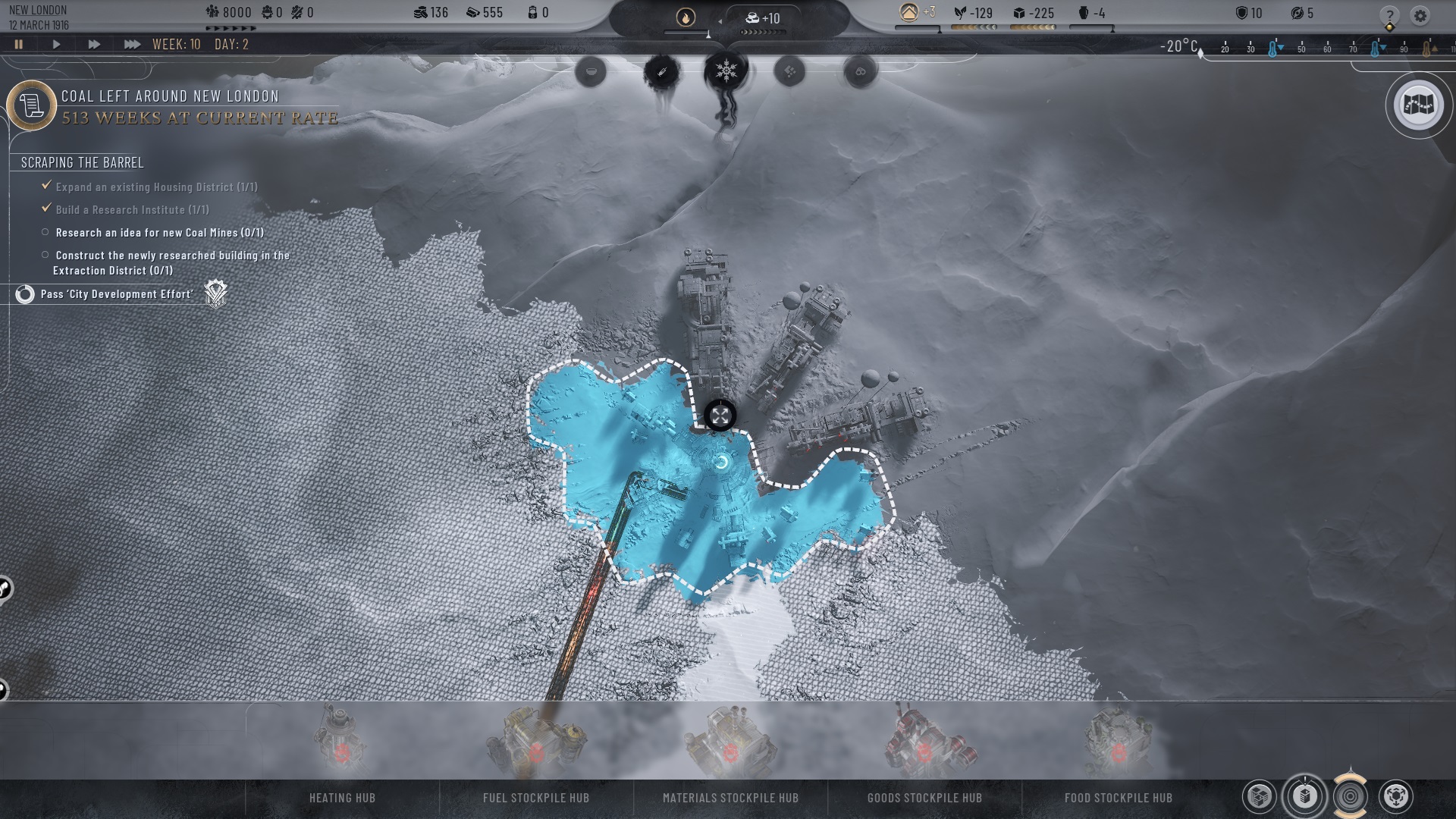Pause the game

(x=19, y=45)
